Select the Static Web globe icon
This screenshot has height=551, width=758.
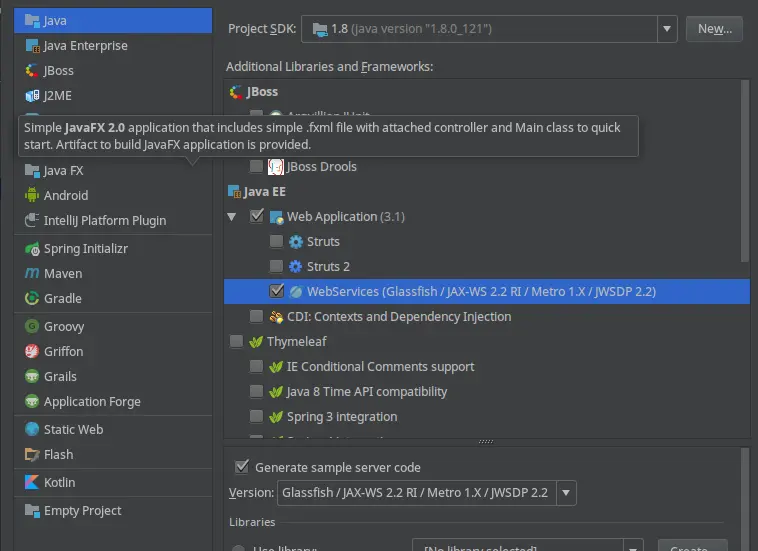(x=32, y=429)
